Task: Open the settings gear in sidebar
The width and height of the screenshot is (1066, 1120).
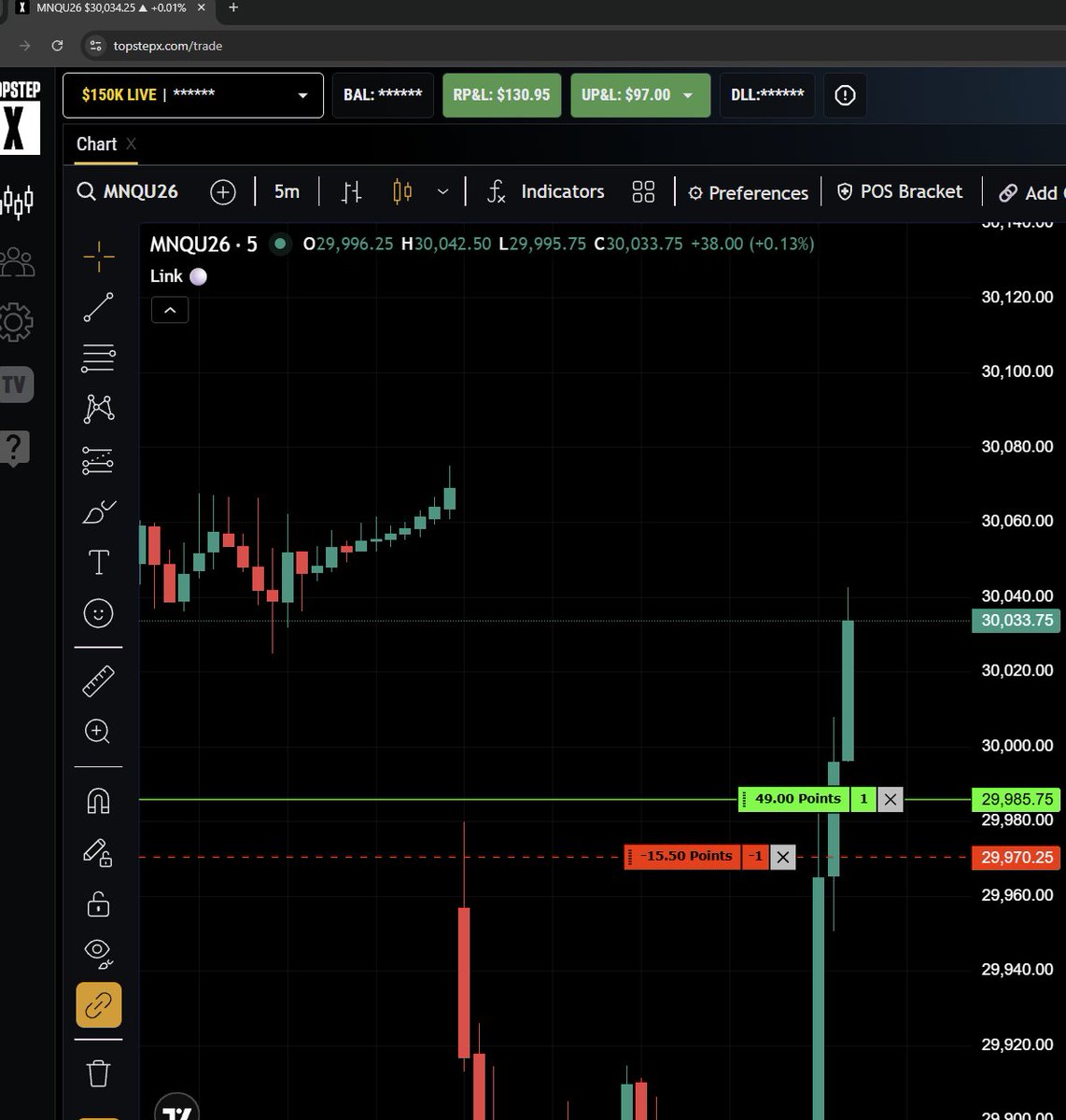Action: click(x=16, y=322)
